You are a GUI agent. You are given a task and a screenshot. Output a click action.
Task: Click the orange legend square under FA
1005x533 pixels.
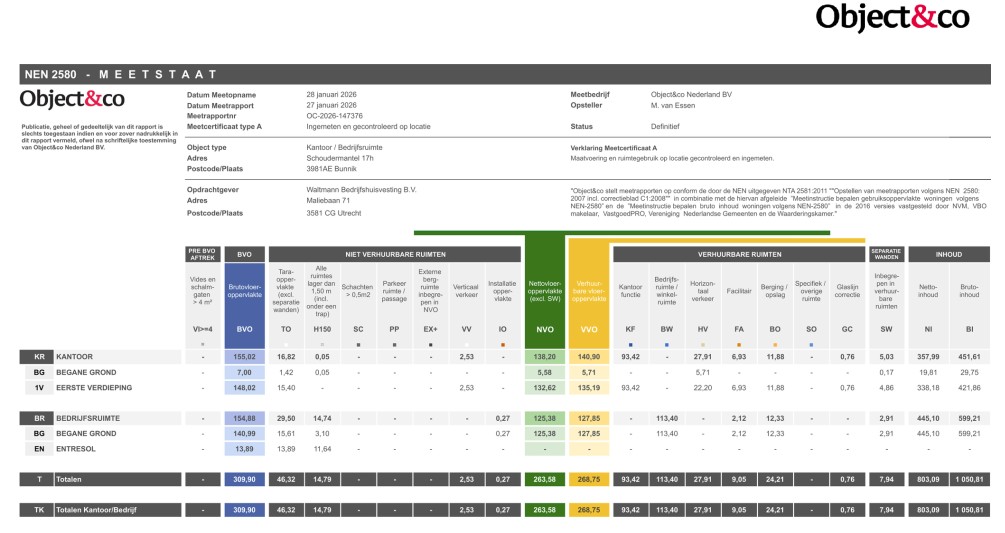pyautogui.click(x=738, y=344)
